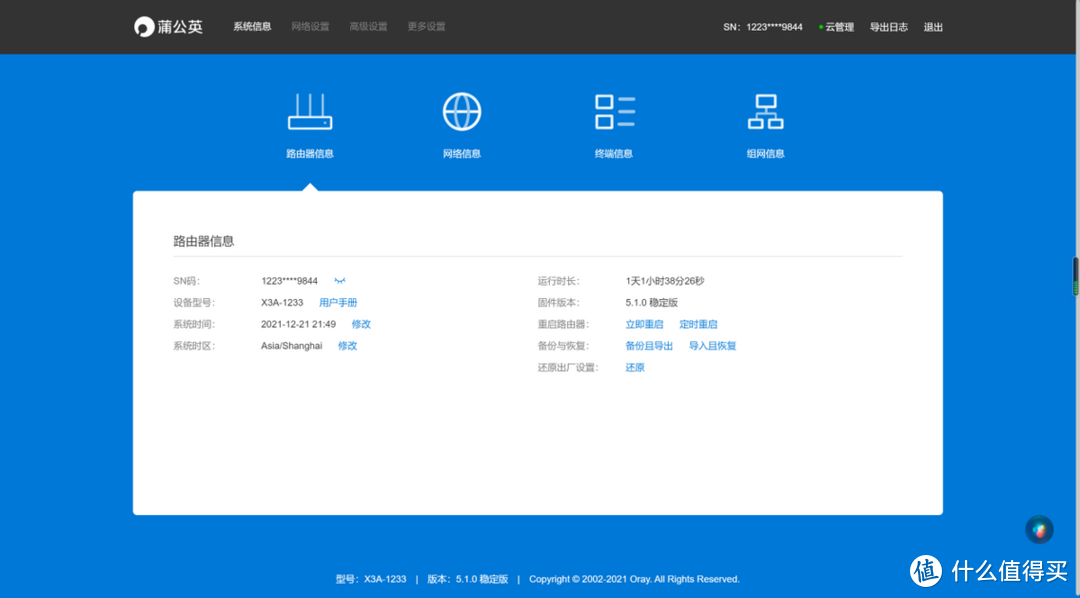Click 立即重启 to reboot router
The width and height of the screenshot is (1080, 598).
tap(644, 325)
